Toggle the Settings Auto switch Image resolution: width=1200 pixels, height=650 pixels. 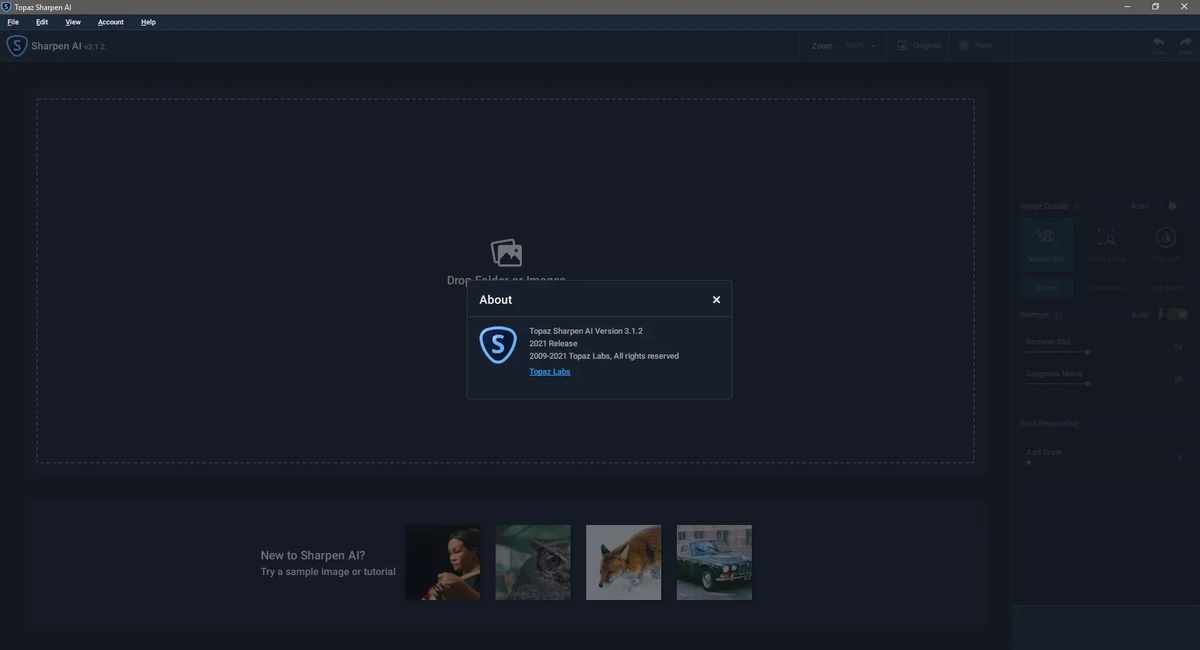1177,315
